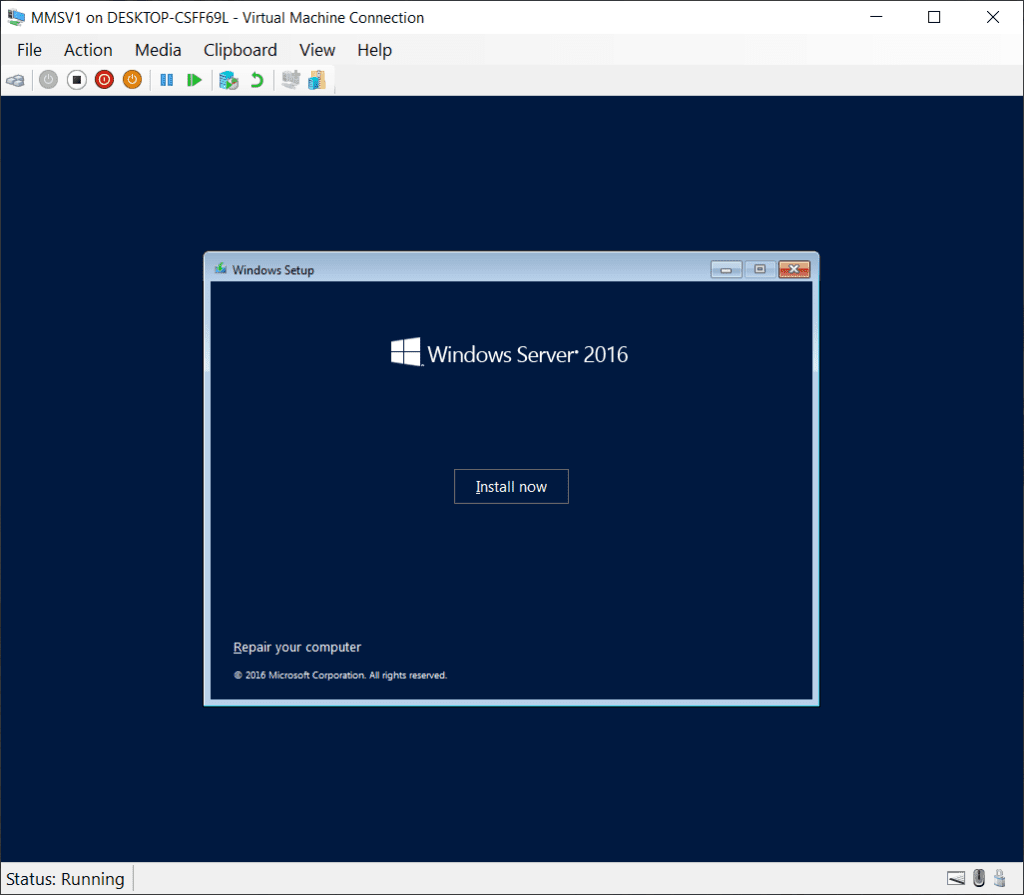The height and width of the screenshot is (895, 1024).
Task: Click the Windows Setup title text
Action: click(x=273, y=270)
